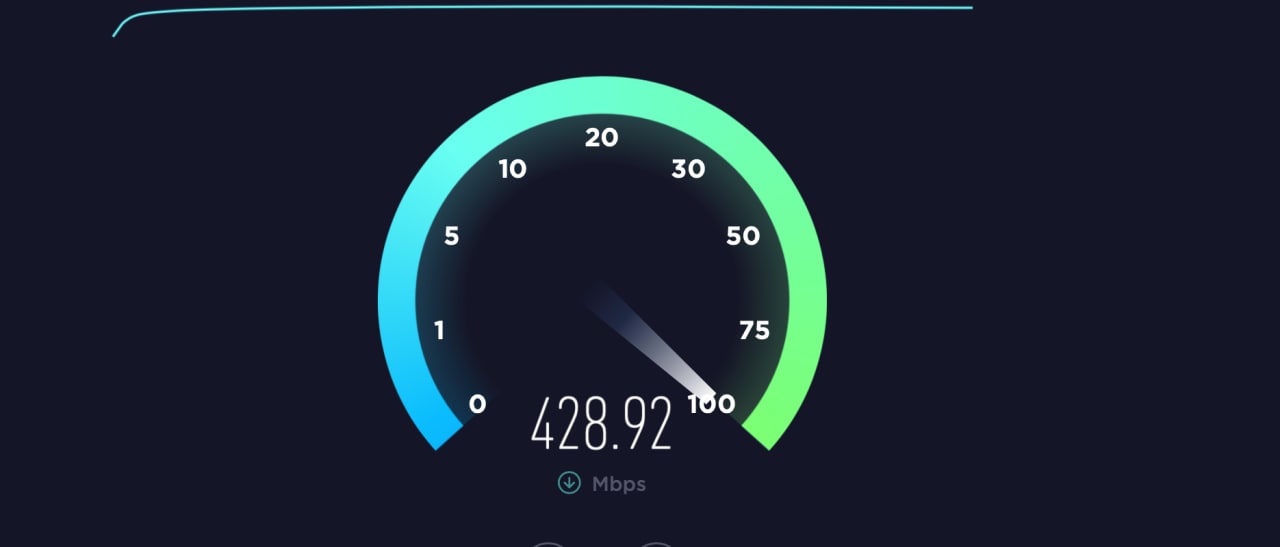Click the right circular icon below Mbps
Screen dimensions: 1280x547
click(656, 545)
